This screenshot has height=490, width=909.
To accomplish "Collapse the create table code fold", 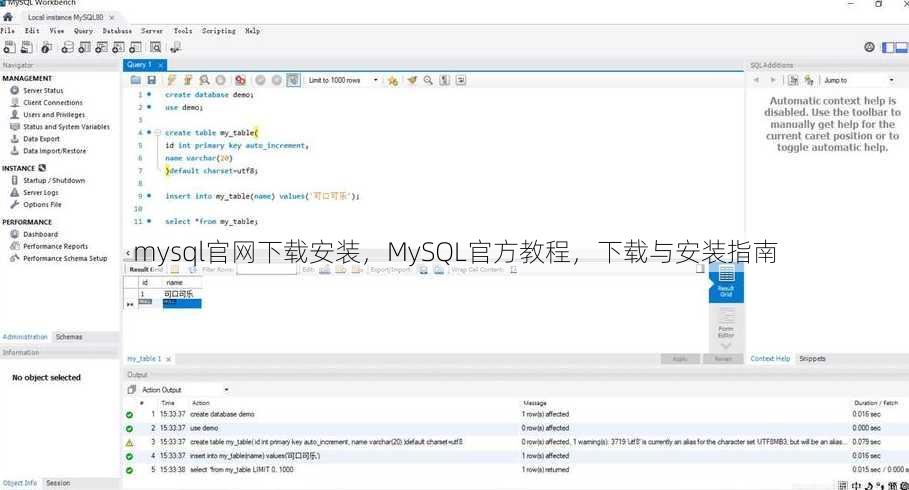I will 157,132.
